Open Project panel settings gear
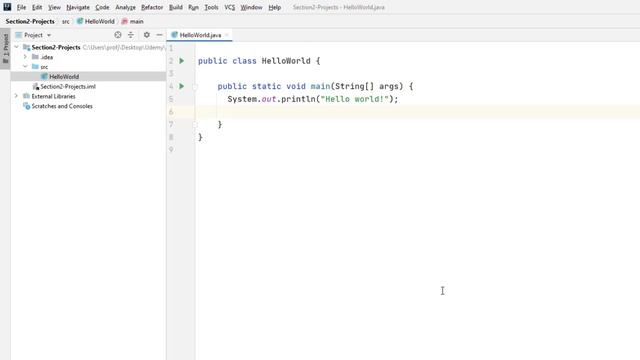This screenshot has height=360, width=640. (147, 35)
